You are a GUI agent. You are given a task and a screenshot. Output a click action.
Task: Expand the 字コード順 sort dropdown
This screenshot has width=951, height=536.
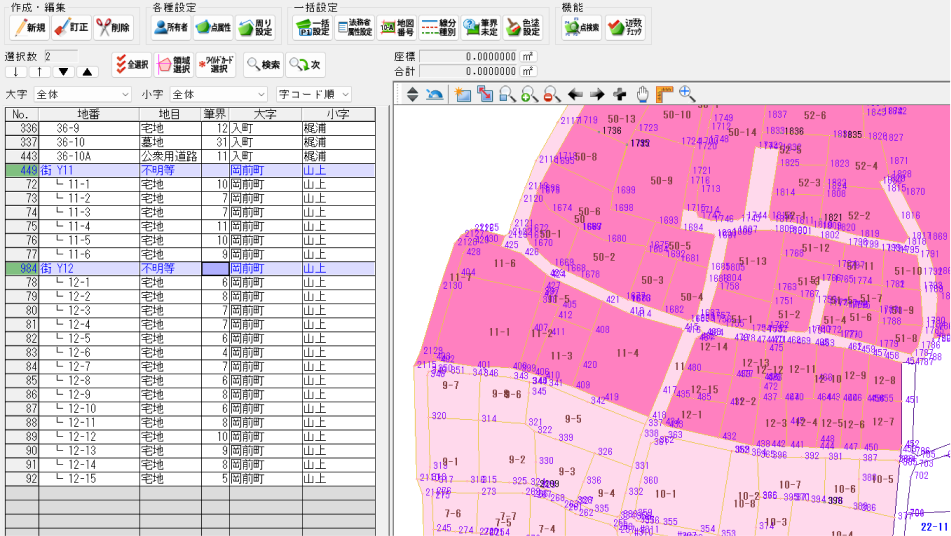(x=314, y=94)
